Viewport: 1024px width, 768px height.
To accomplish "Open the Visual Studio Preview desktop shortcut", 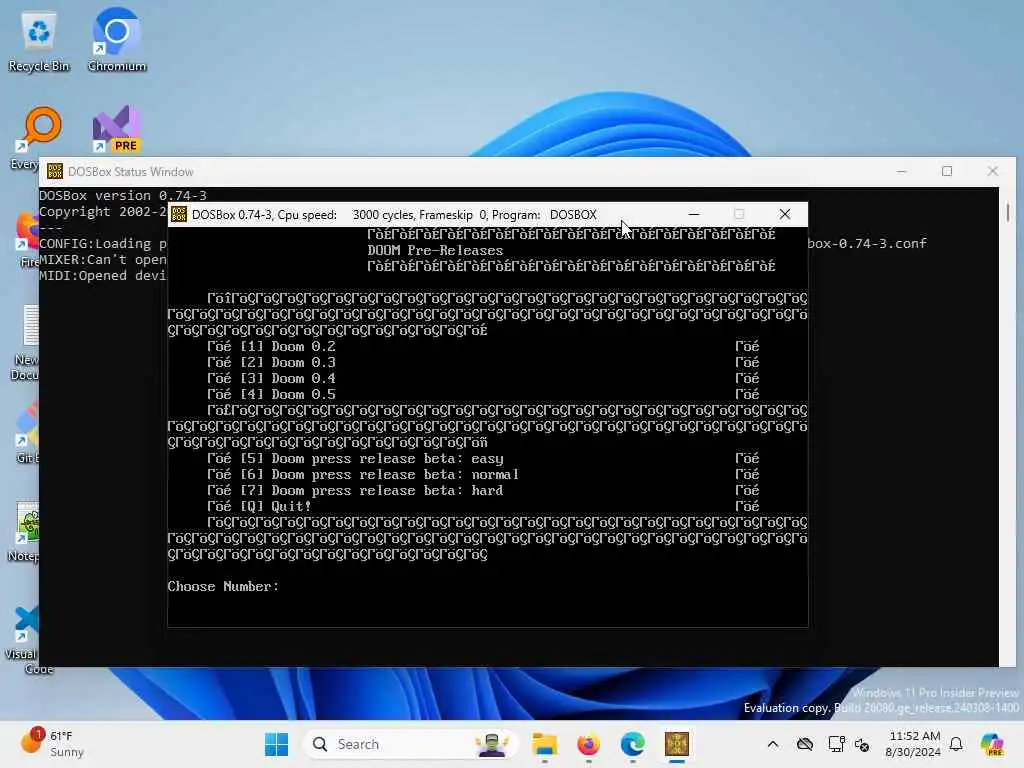I will [x=118, y=129].
